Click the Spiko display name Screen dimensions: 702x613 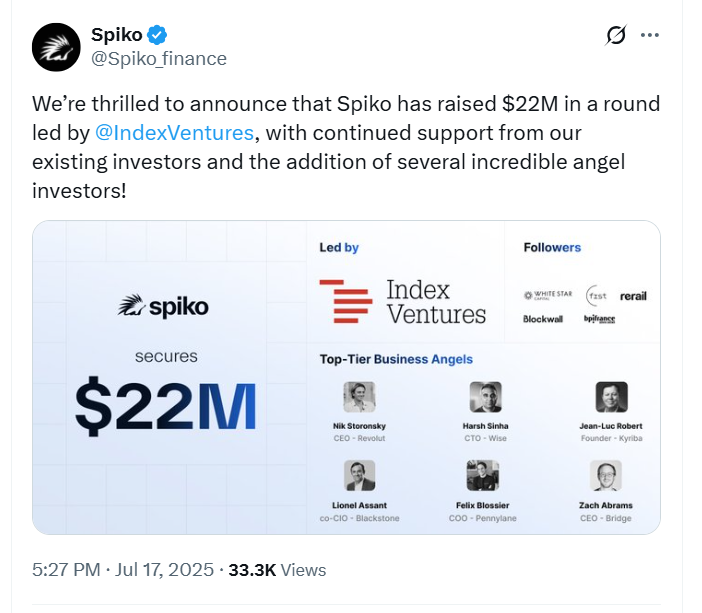click(116, 35)
